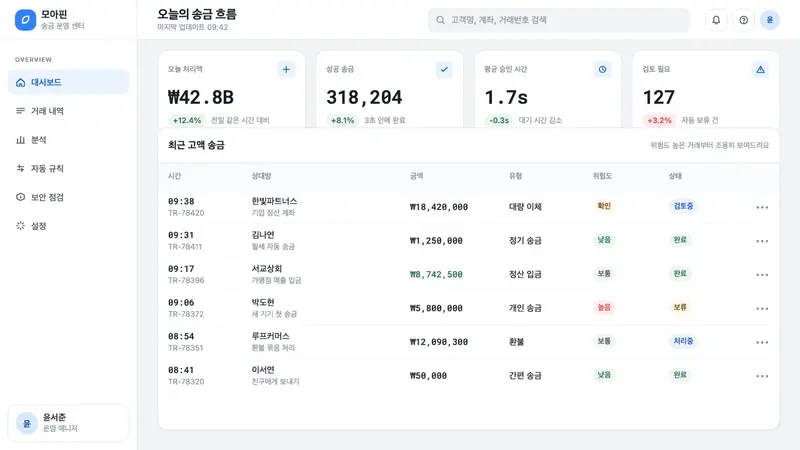This screenshot has width=800, height=450.
Task: Click the 318,204 value on 성공 송금 card
Action: point(364,97)
